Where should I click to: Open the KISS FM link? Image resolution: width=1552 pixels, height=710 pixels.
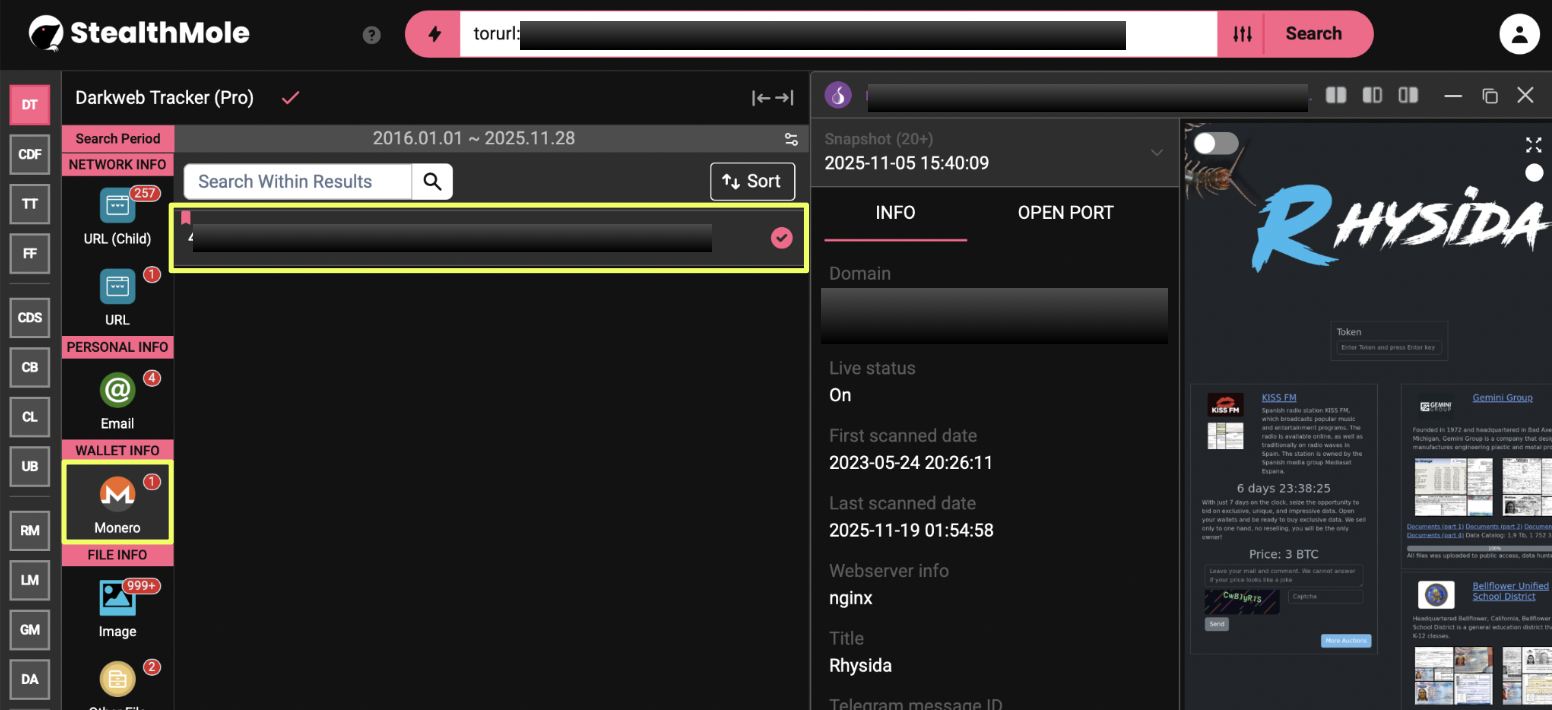[x=1278, y=398]
